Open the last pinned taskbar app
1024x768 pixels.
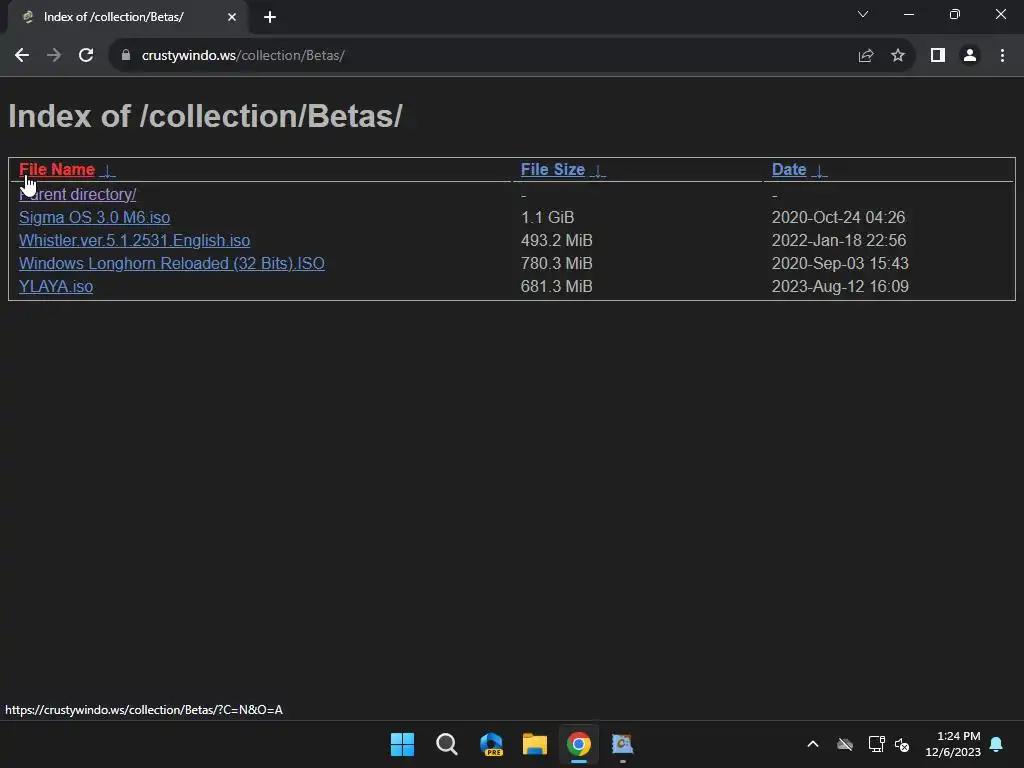point(622,744)
